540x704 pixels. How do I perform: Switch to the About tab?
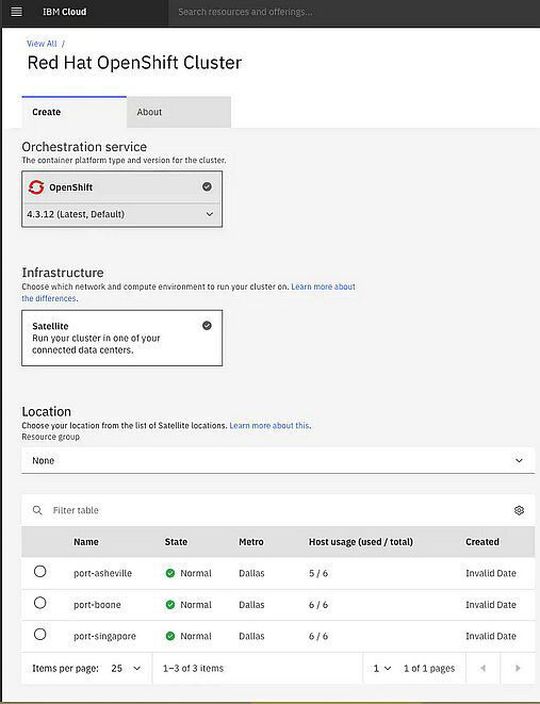click(179, 112)
